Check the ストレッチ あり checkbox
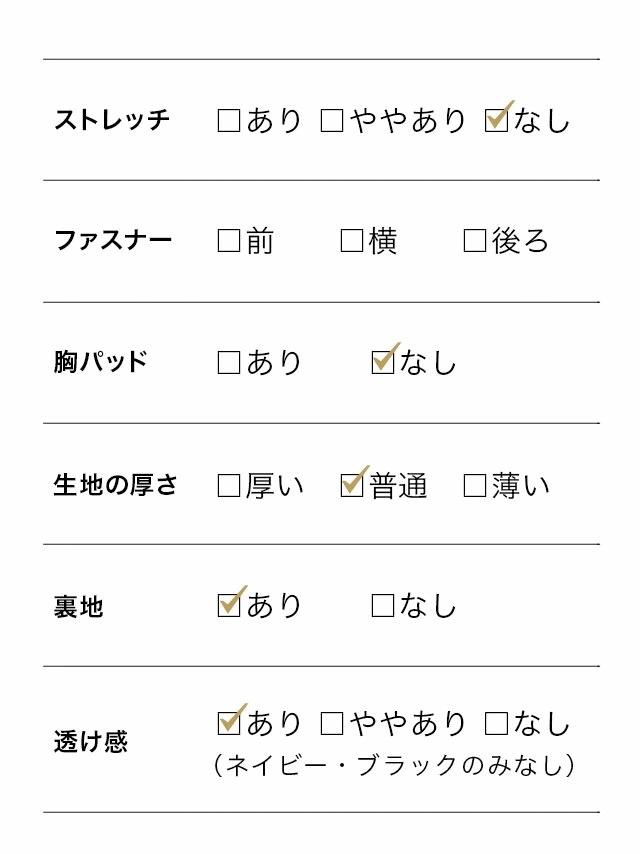640x854 pixels. 229,120
